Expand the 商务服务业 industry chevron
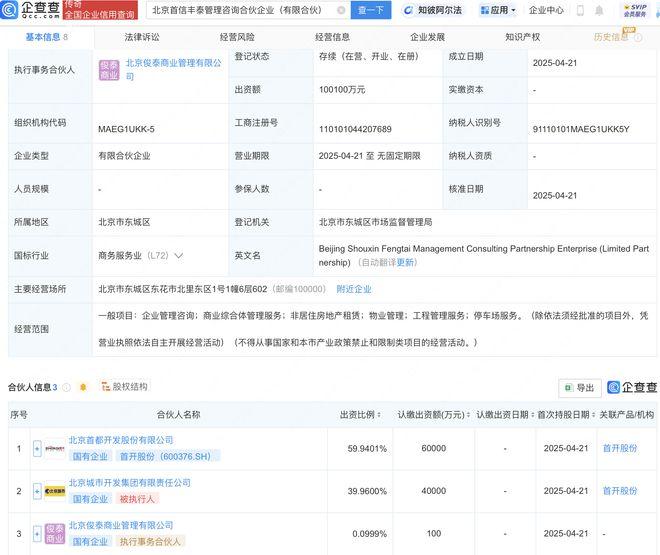Screen dimensions: 660x555 coord(178,255)
